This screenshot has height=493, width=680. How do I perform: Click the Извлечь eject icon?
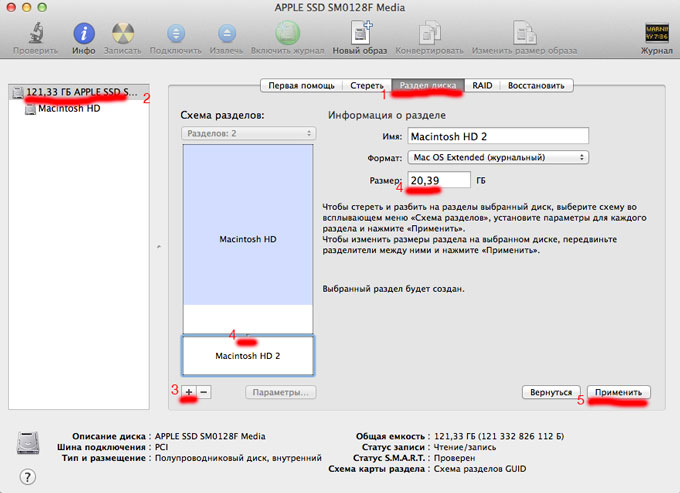227,33
